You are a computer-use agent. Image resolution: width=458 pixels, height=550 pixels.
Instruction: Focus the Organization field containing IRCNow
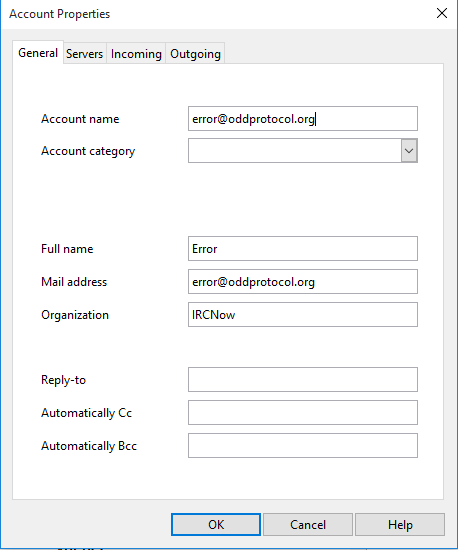(x=303, y=315)
